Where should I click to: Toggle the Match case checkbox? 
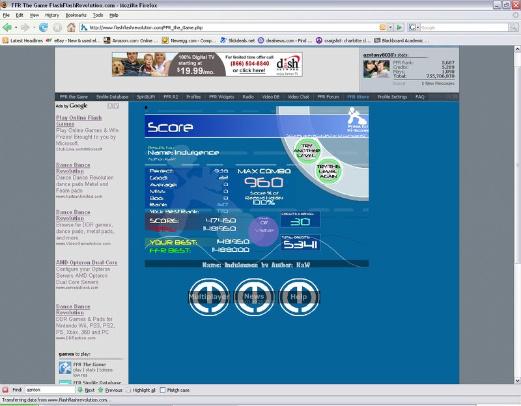point(163,390)
